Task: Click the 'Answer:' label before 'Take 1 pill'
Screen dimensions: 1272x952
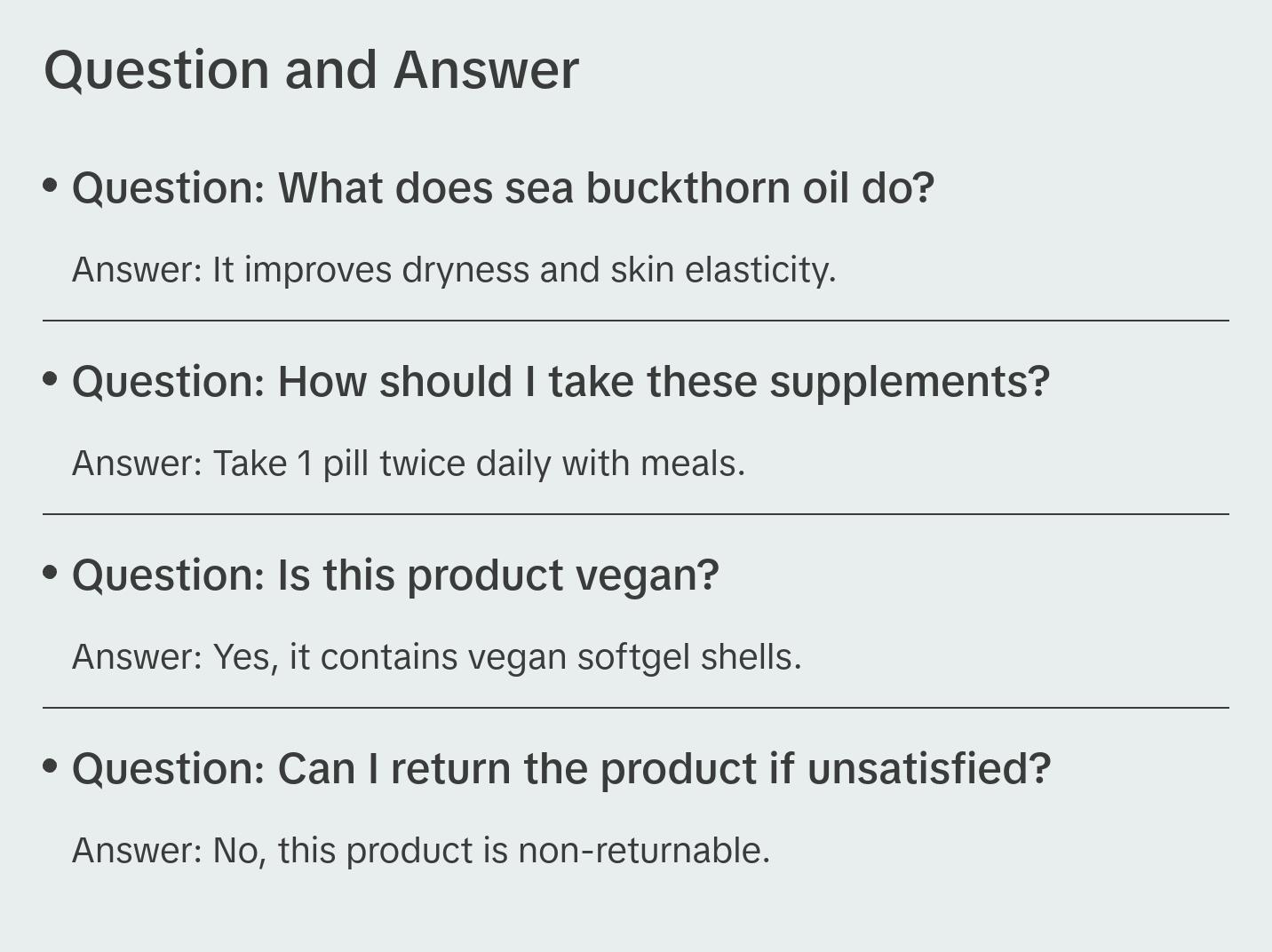Action: click(x=138, y=464)
